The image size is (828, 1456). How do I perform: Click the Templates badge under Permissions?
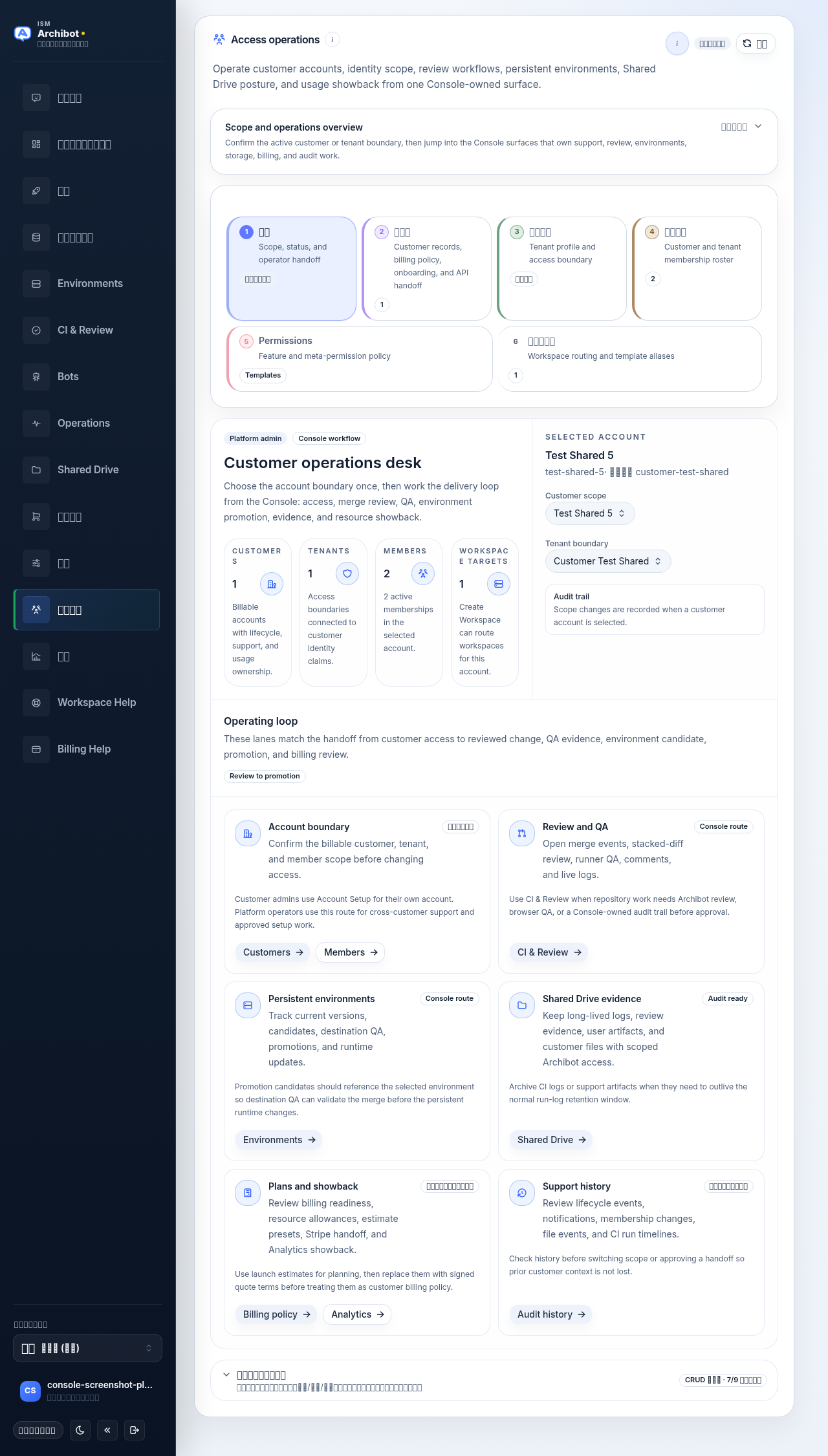pyautogui.click(x=263, y=376)
